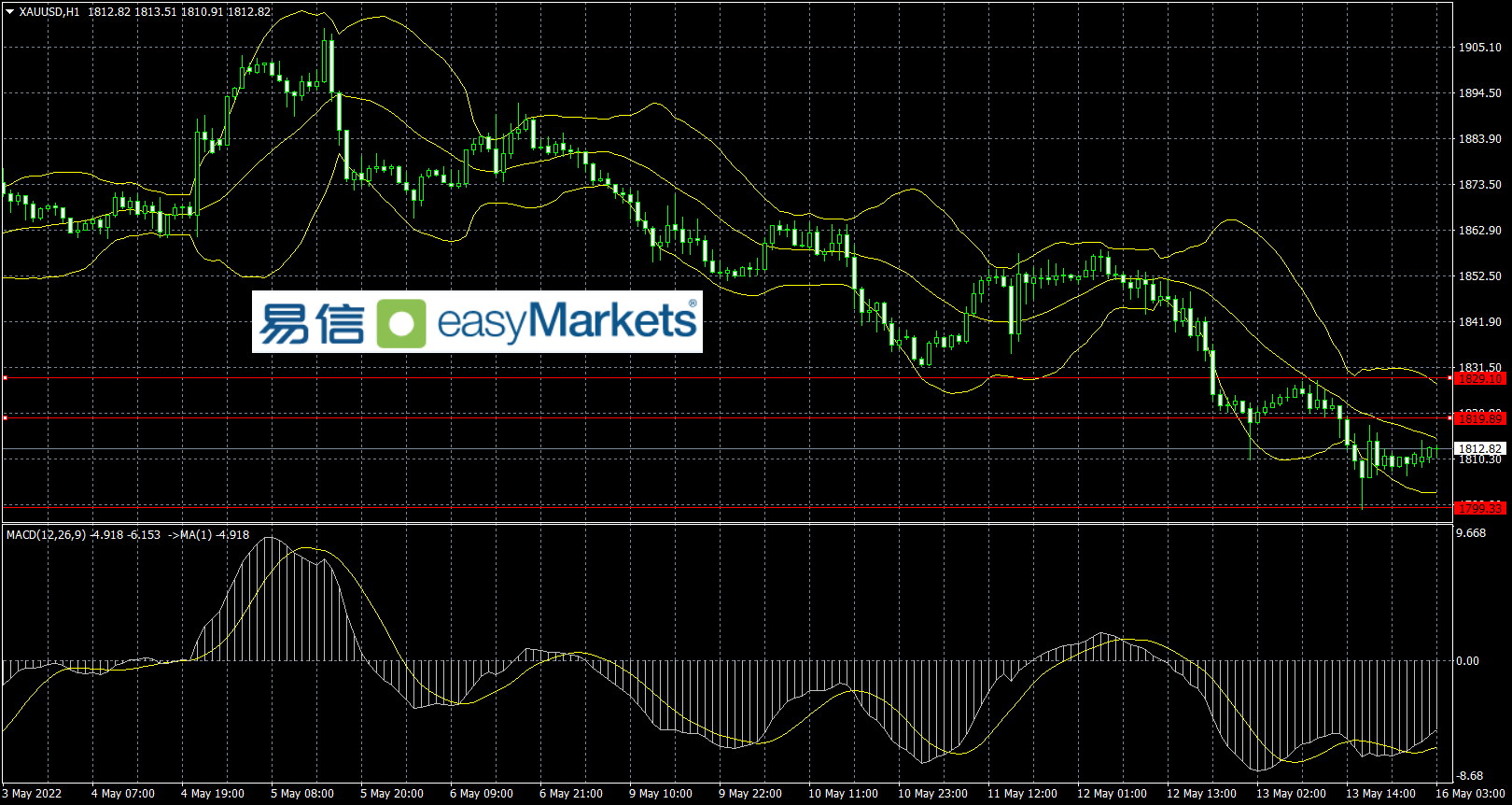The height and width of the screenshot is (805, 1512).
Task: Click the 9 May 10:00 time label
Action: click(661, 794)
